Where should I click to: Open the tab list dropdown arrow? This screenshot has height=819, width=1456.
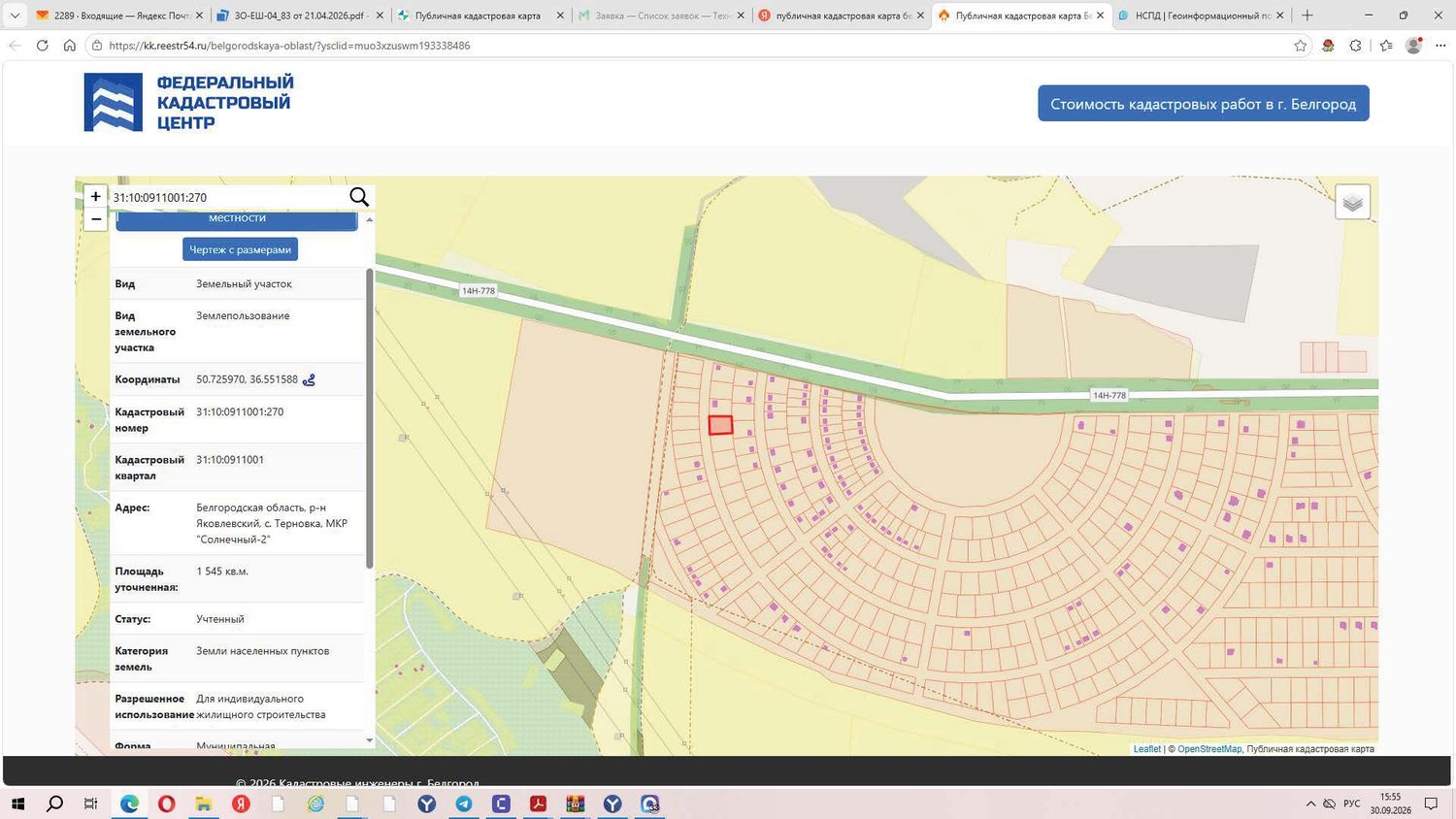(x=15, y=16)
